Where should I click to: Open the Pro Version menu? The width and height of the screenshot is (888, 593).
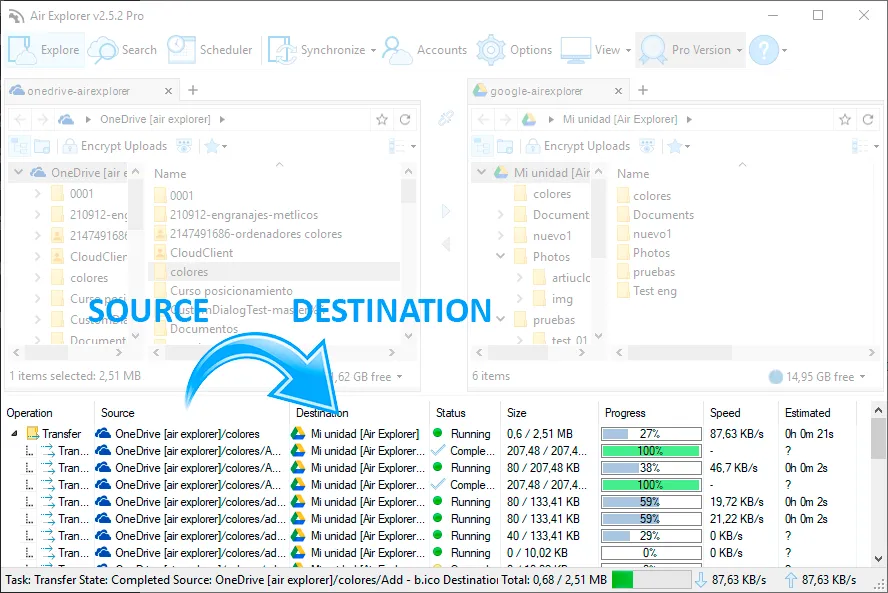(x=690, y=50)
